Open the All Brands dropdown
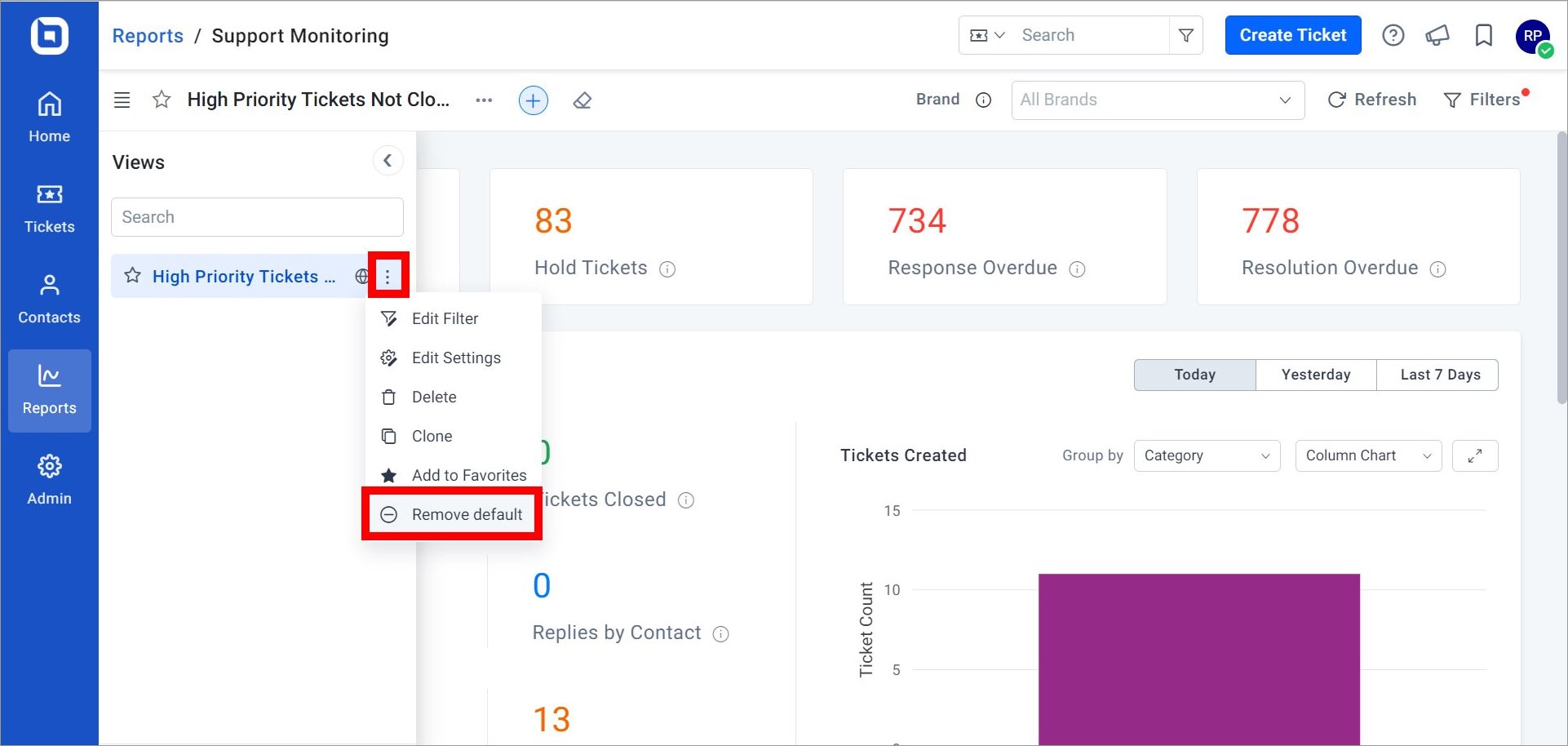This screenshot has width=1568, height=746. (x=1158, y=100)
